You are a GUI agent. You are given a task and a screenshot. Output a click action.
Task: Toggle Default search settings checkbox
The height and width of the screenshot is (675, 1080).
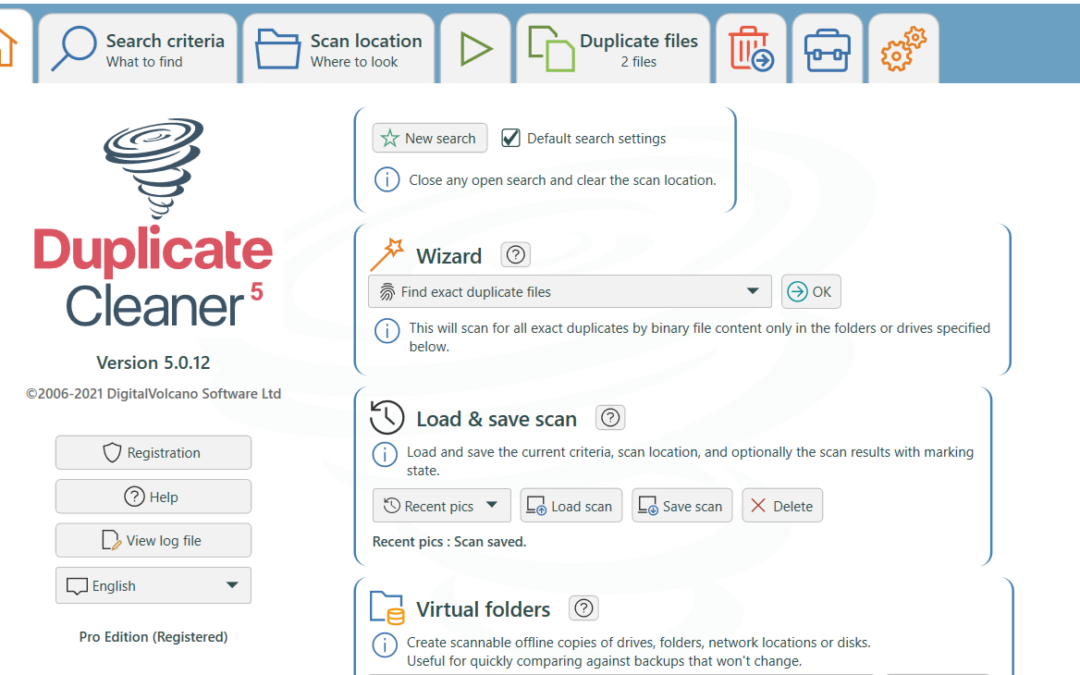pyautogui.click(x=510, y=138)
